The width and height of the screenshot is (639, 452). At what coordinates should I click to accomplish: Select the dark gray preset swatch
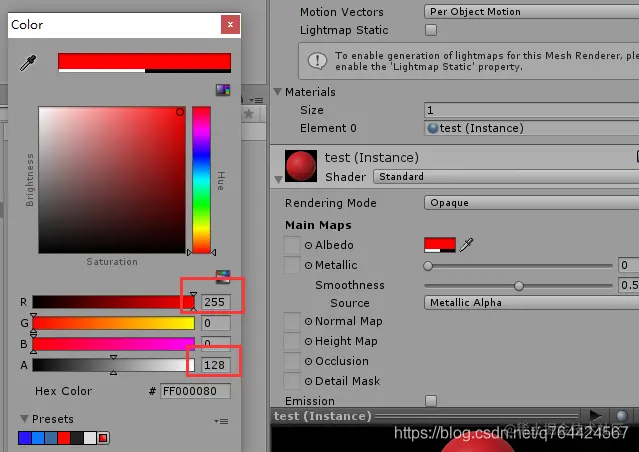(77, 438)
